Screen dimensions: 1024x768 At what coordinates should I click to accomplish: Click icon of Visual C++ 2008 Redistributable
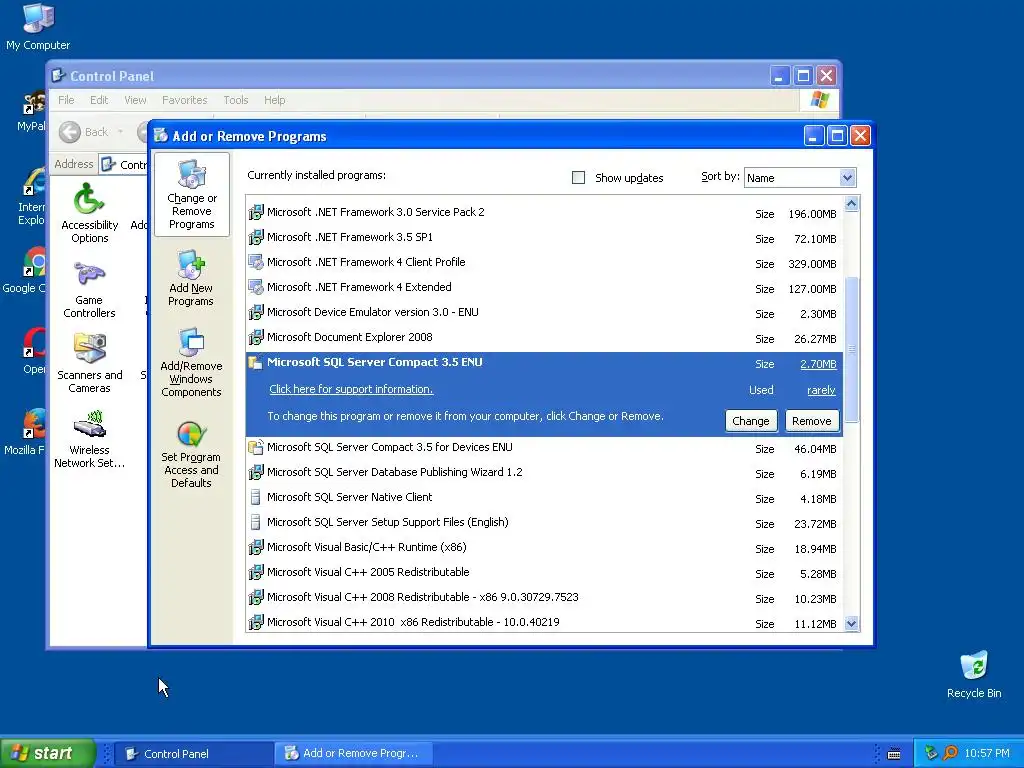coord(256,598)
